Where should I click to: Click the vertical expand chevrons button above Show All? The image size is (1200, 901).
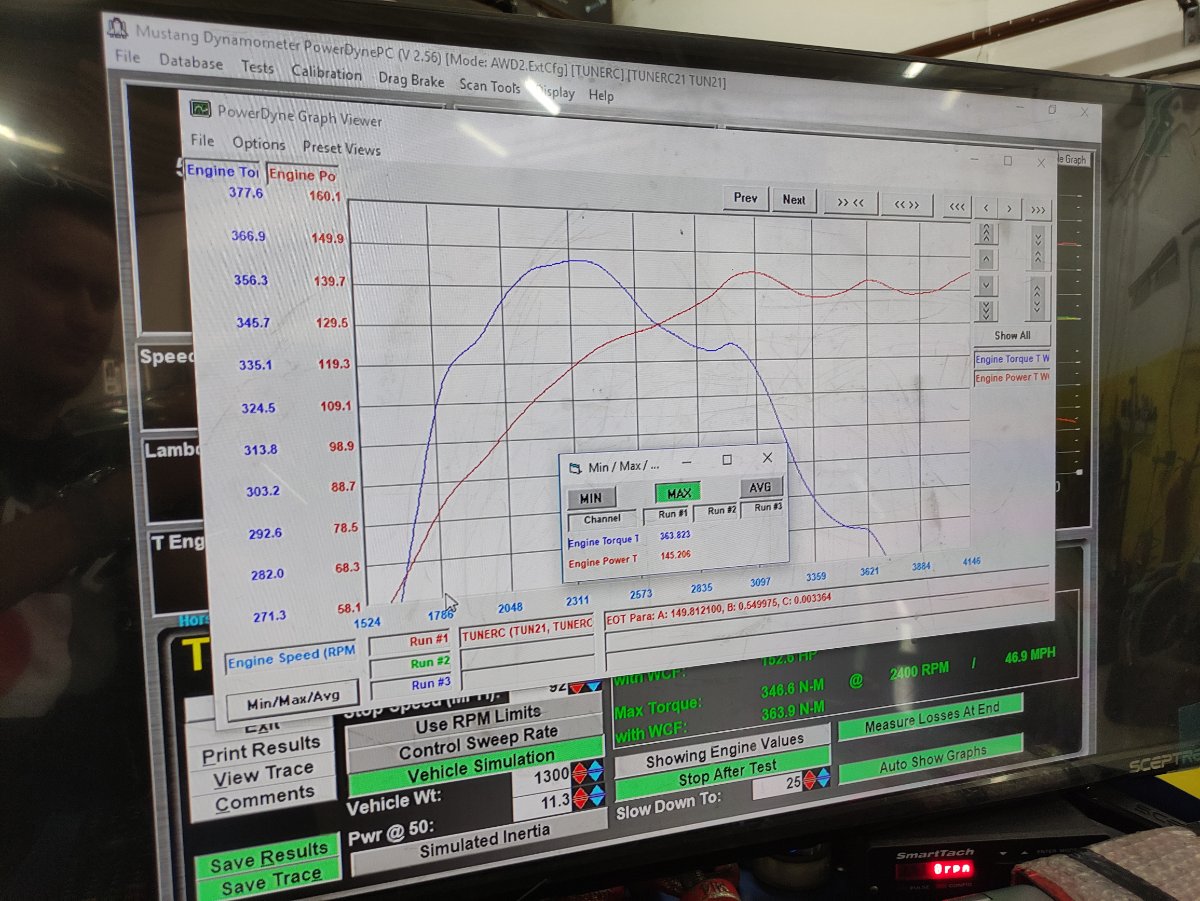[1037, 299]
